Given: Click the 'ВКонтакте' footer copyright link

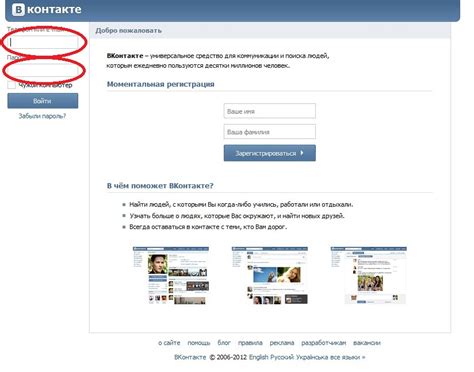Looking at the screenshot, I should pyautogui.click(x=190, y=357).
